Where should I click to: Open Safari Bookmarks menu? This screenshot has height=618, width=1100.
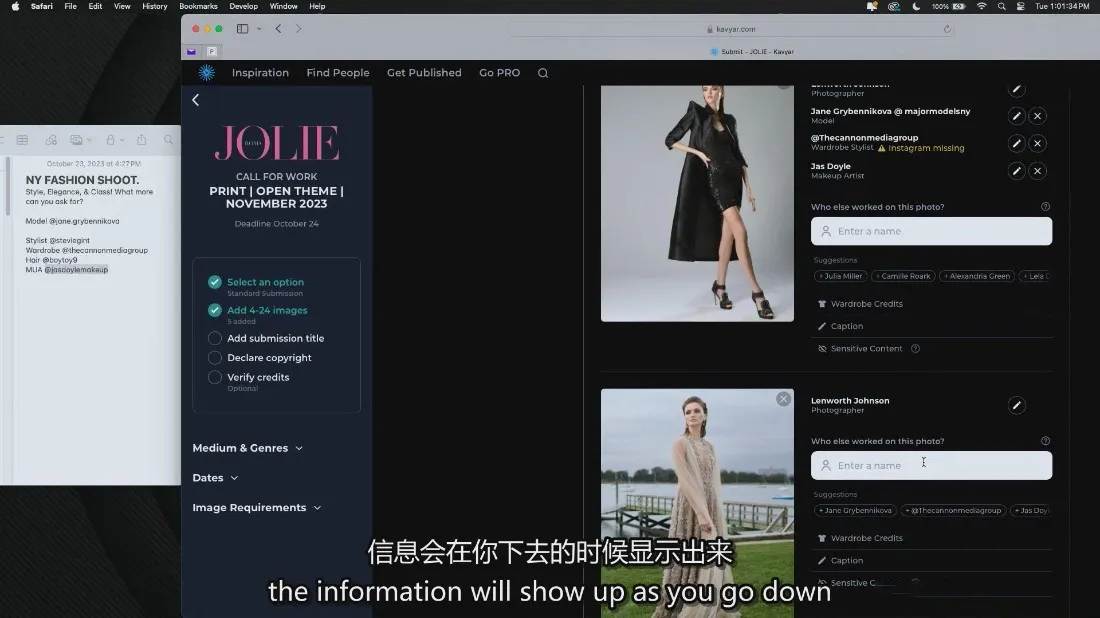tap(198, 6)
